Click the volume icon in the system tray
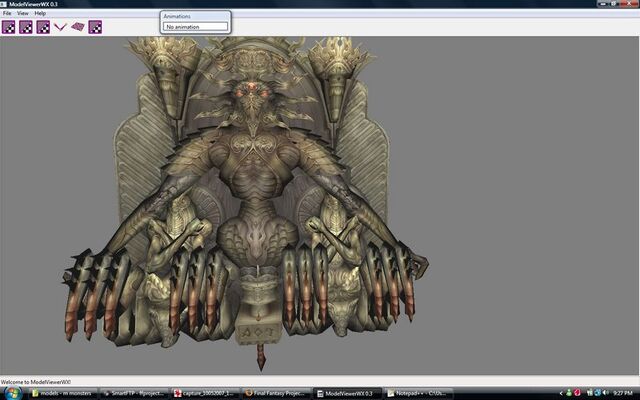This screenshot has height=400, width=640. coord(605,393)
